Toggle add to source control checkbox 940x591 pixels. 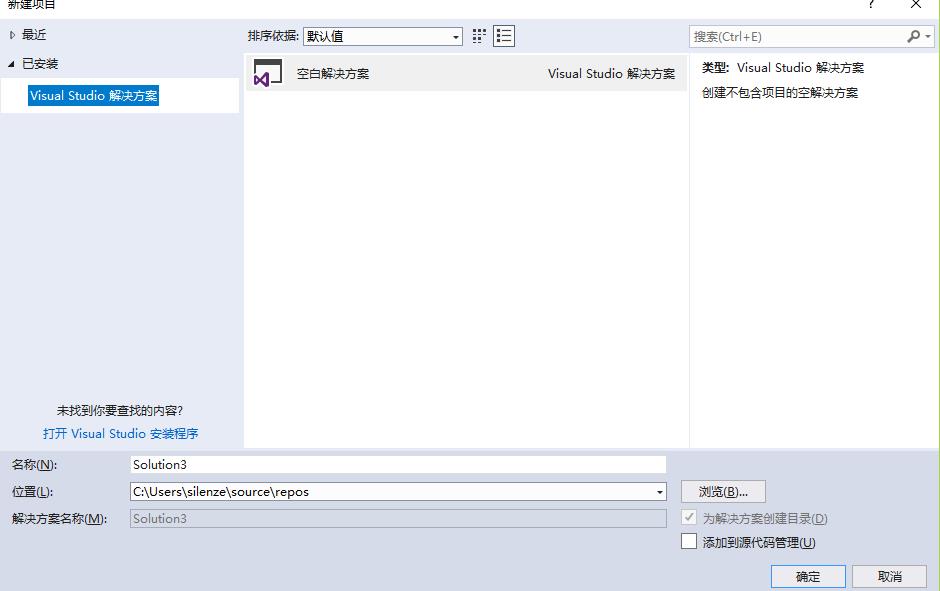(x=689, y=541)
